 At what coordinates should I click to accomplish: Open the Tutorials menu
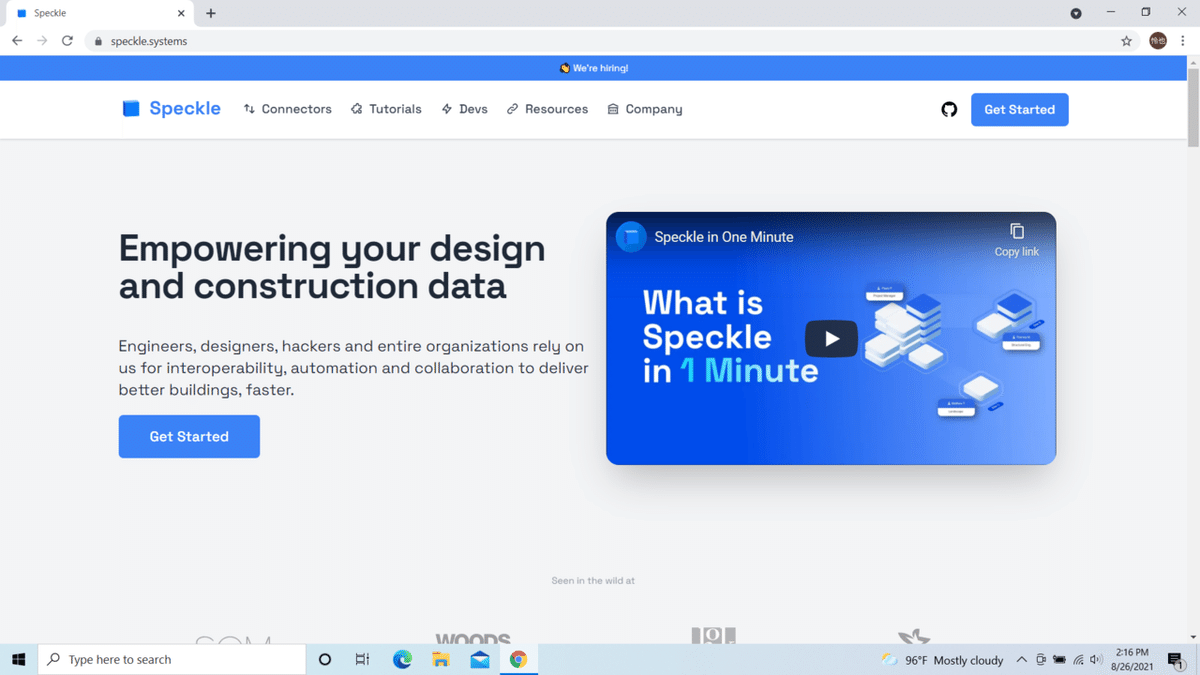[x=386, y=109]
